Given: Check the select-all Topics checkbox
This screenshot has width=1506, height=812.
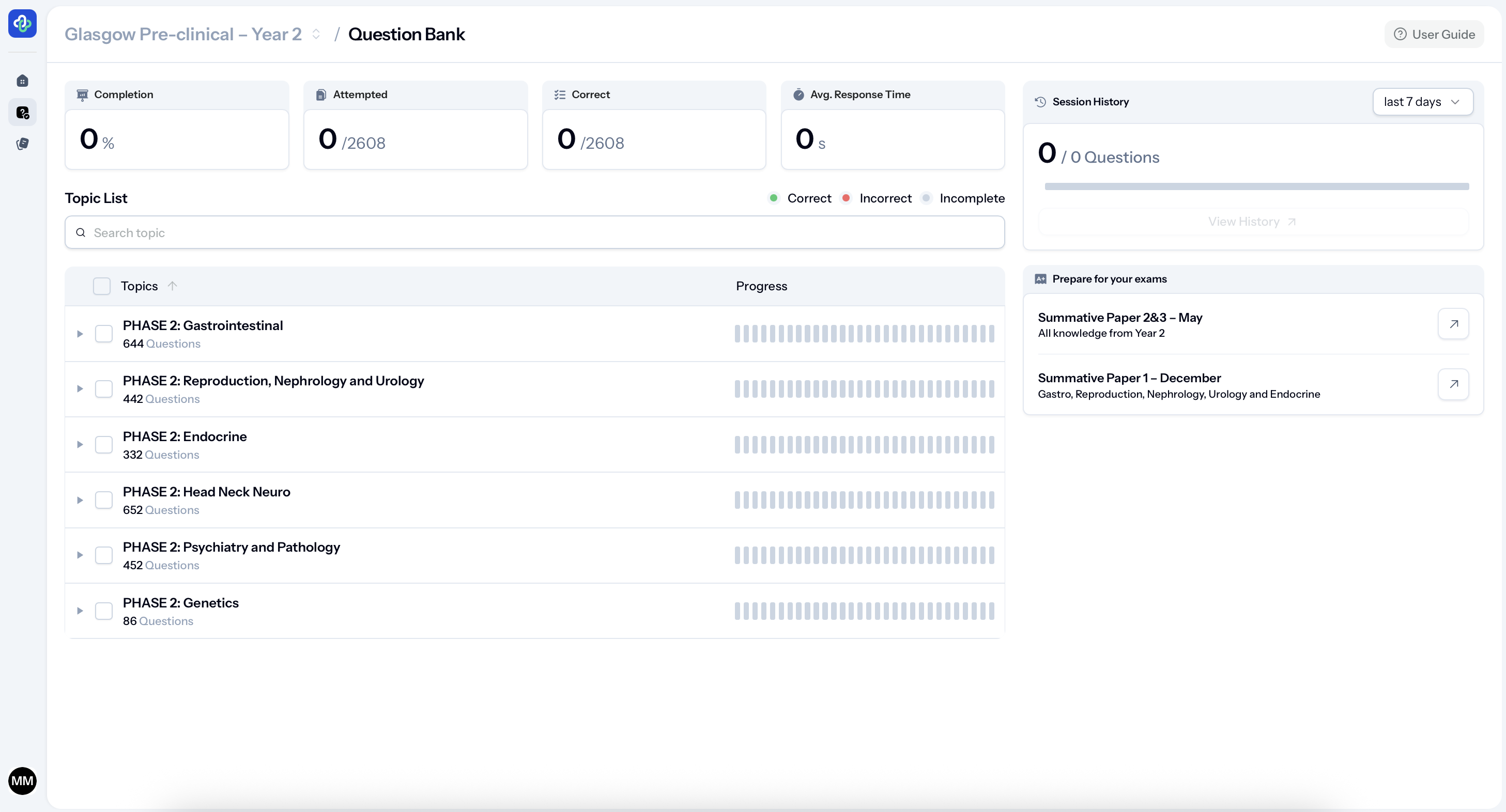Looking at the screenshot, I should (x=102, y=286).
